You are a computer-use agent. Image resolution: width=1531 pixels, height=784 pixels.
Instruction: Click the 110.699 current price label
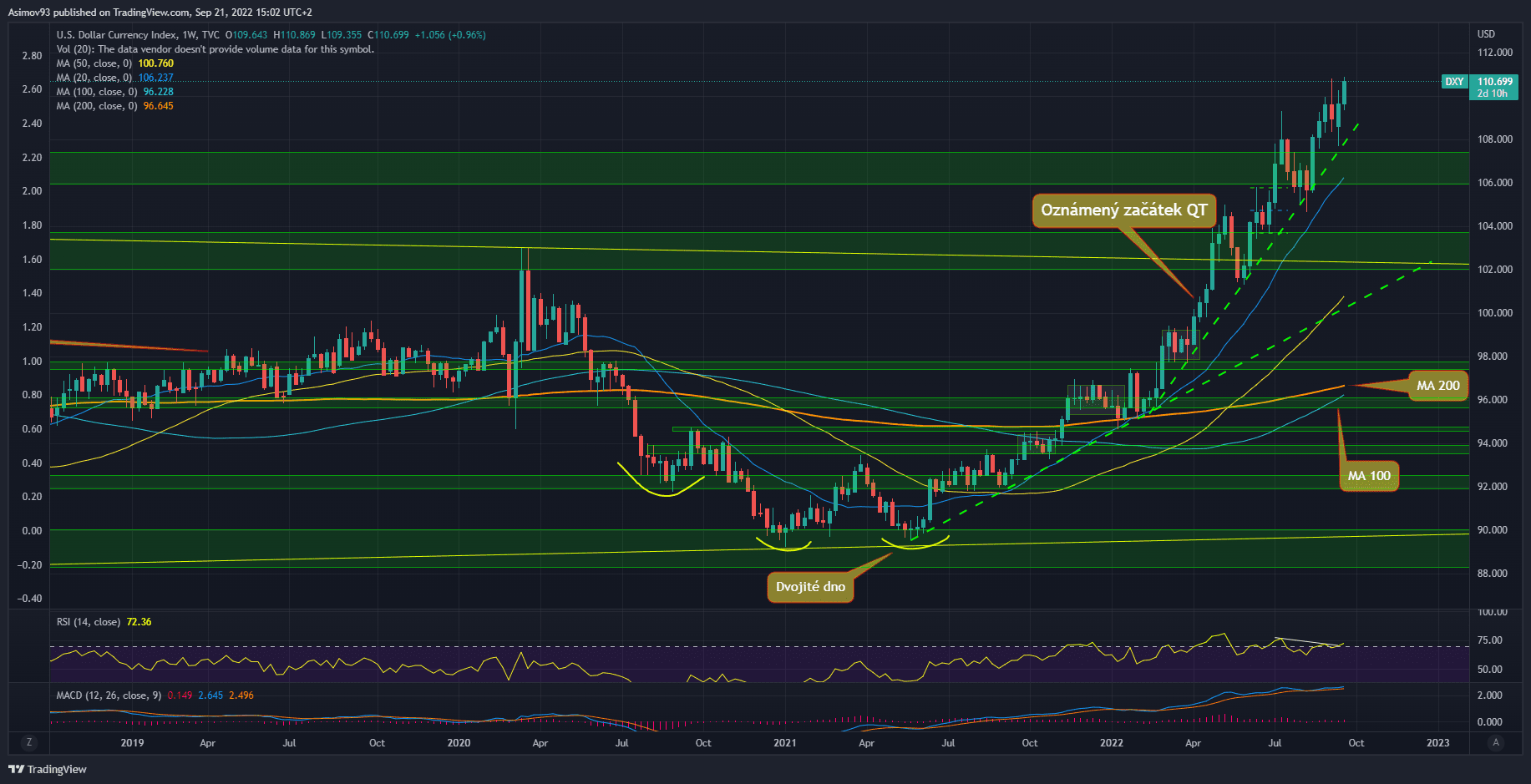[1494, 82]
